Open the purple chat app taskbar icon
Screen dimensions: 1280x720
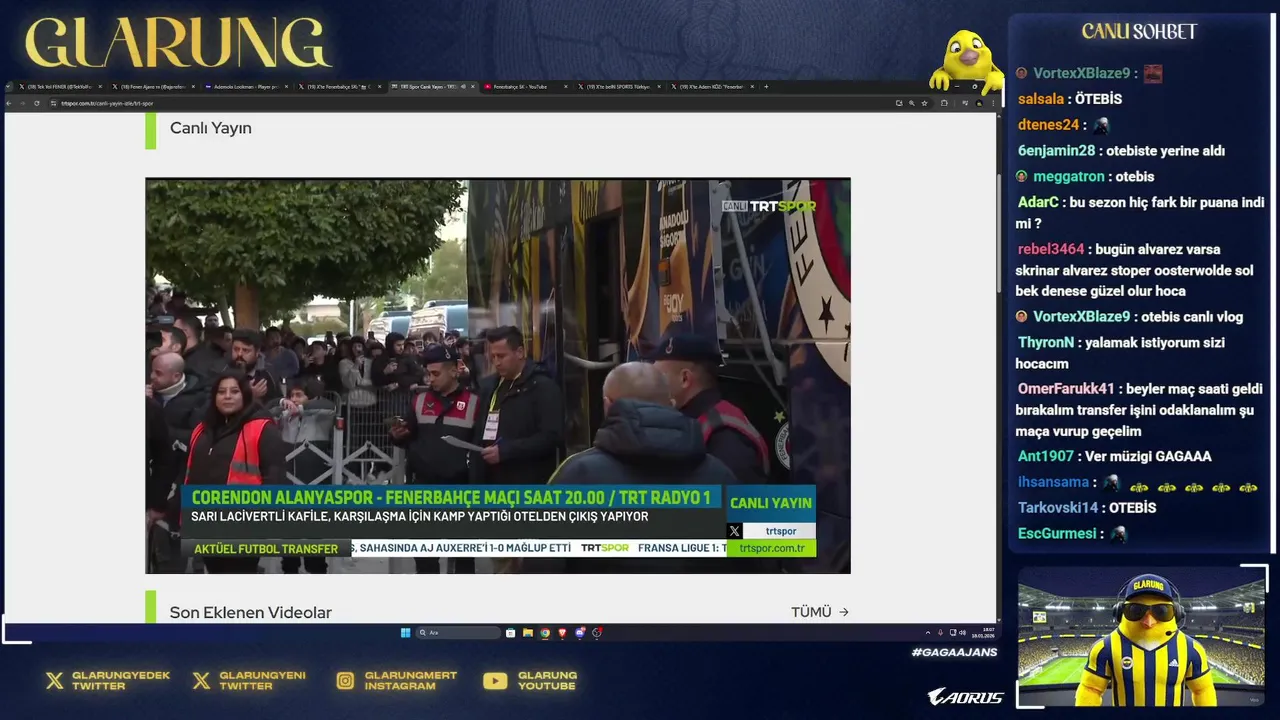pos(580,632)
